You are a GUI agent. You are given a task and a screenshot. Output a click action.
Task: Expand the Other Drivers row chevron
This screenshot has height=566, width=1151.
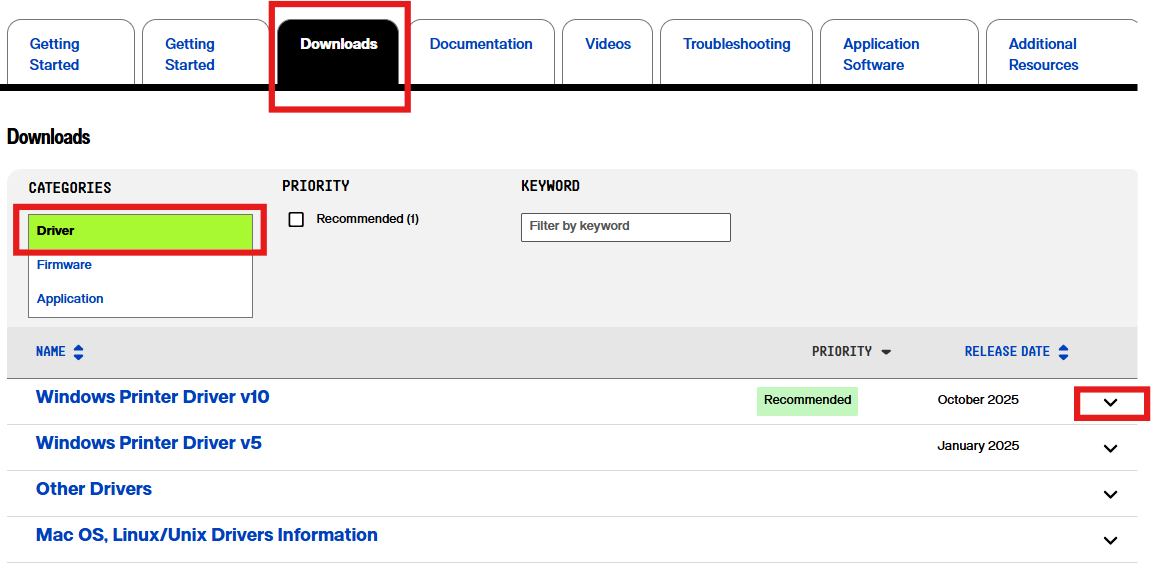click(1110, 494)
